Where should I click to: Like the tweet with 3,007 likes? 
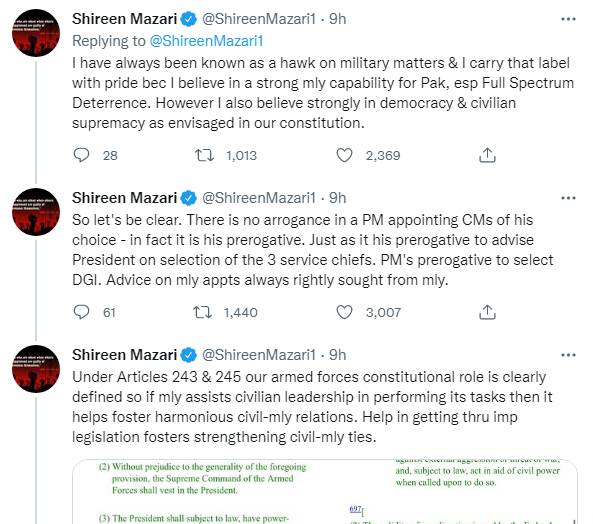344,312
